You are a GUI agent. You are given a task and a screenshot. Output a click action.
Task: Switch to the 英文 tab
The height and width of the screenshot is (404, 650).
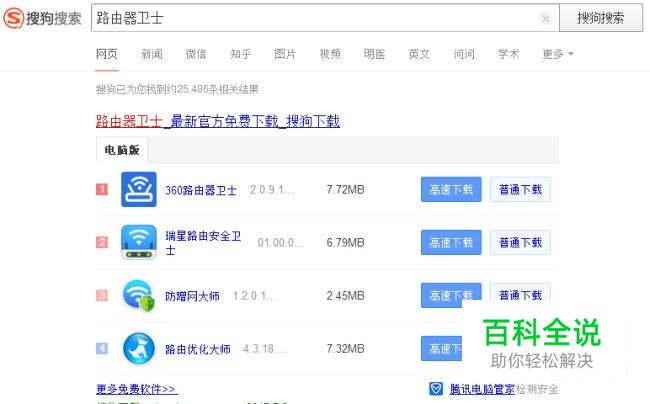point(419,54)
